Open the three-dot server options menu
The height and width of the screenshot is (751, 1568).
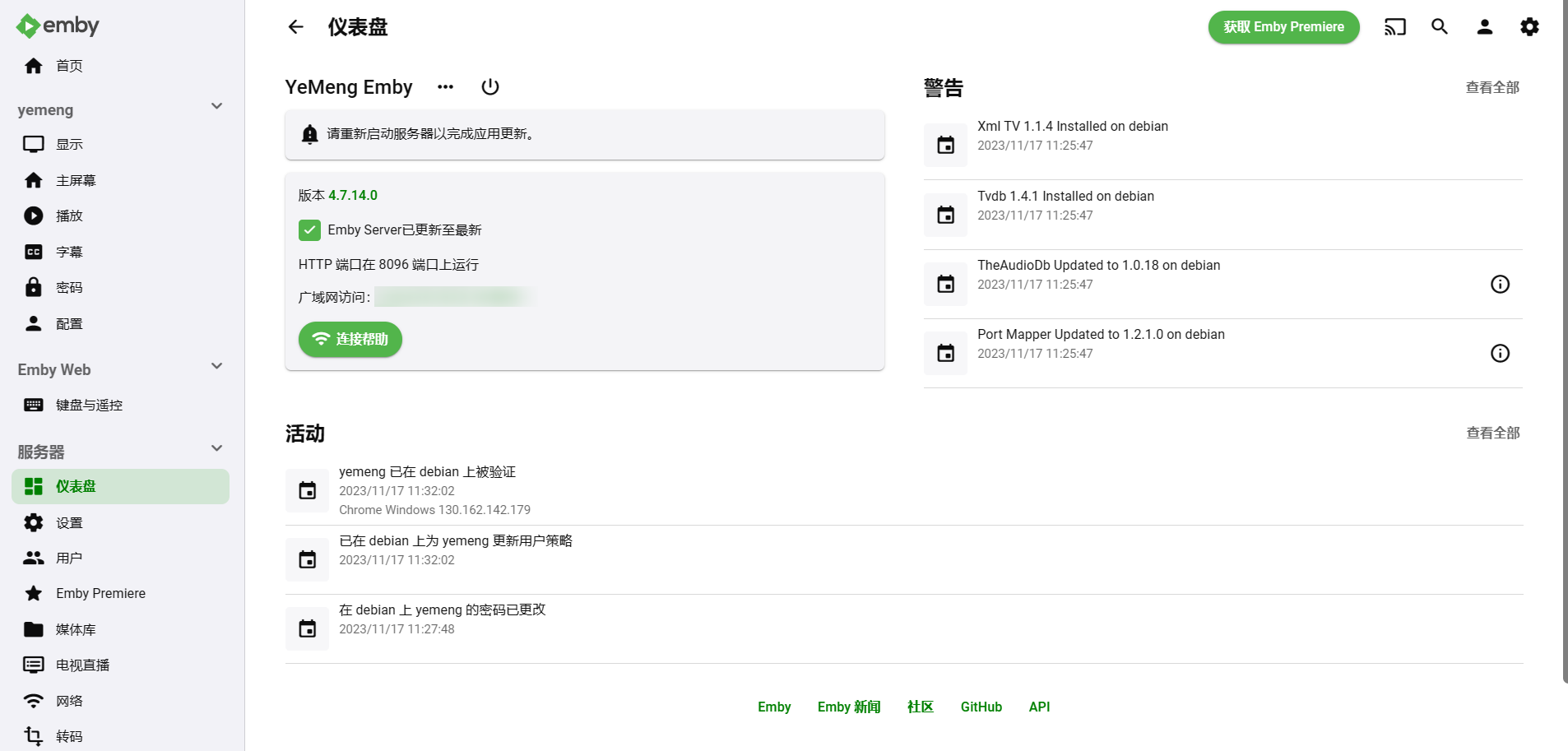point(445,87)
